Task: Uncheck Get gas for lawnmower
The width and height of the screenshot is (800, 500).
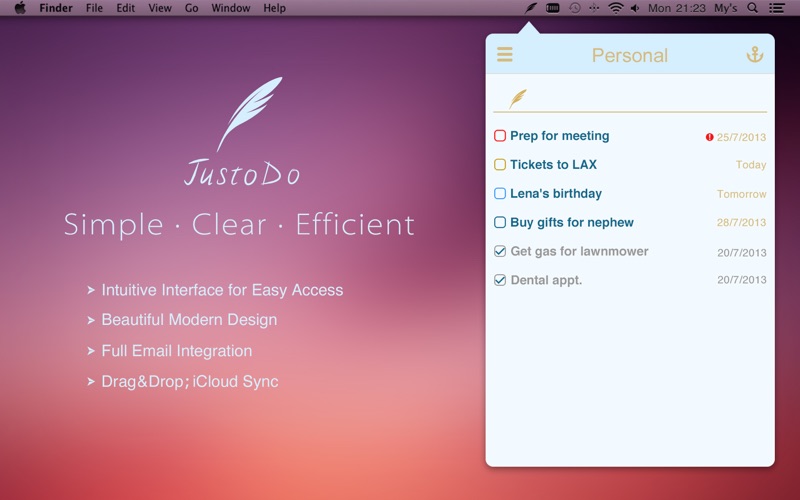Action: click(500, 251)
